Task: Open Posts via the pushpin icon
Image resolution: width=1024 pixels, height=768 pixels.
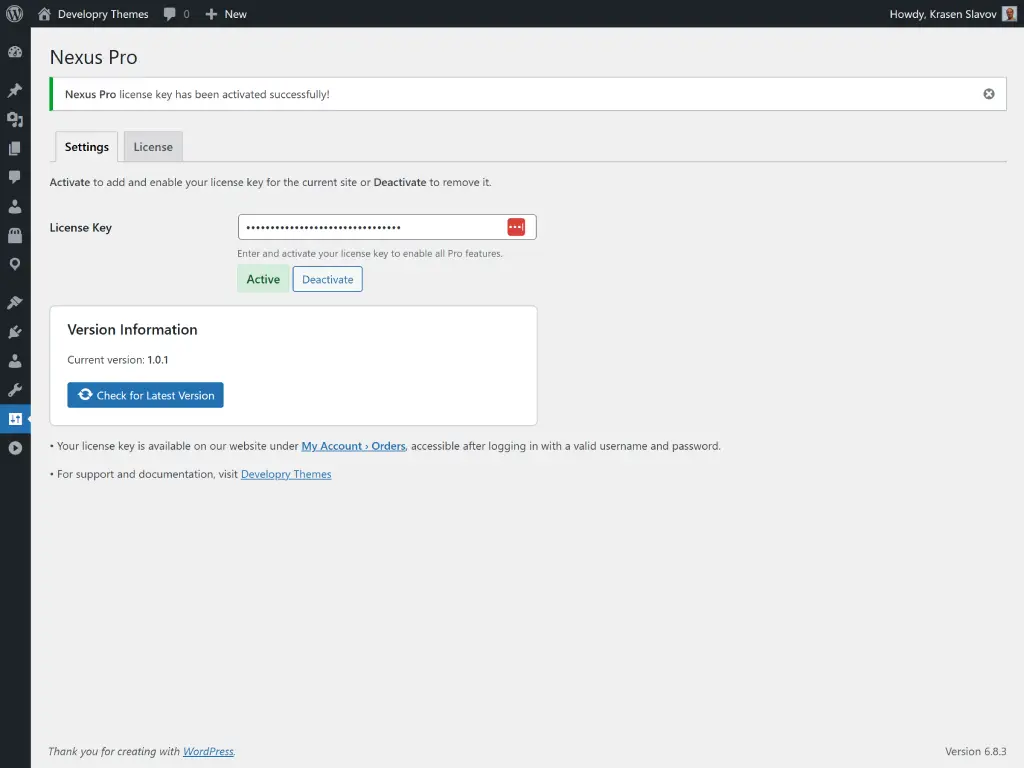Action: point(15,90)
